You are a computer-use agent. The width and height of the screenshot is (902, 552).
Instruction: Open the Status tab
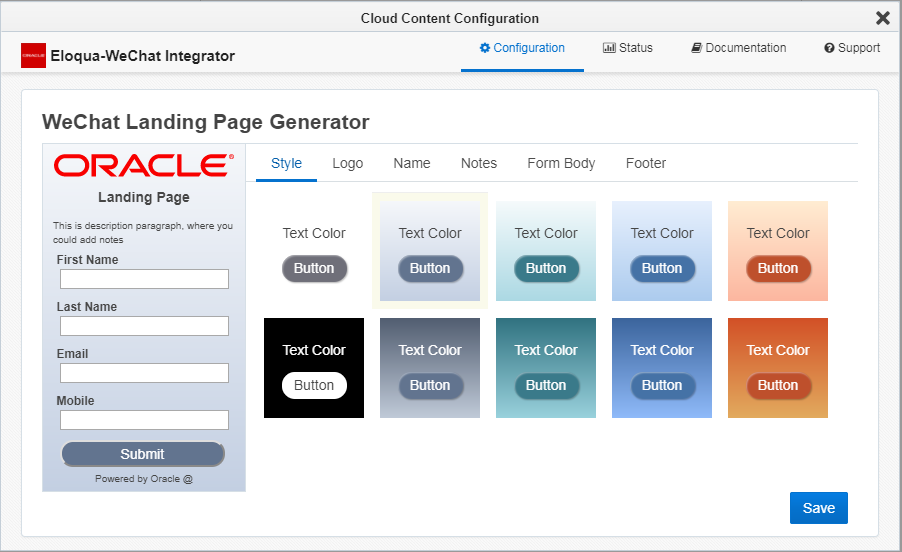click(628, 48)
